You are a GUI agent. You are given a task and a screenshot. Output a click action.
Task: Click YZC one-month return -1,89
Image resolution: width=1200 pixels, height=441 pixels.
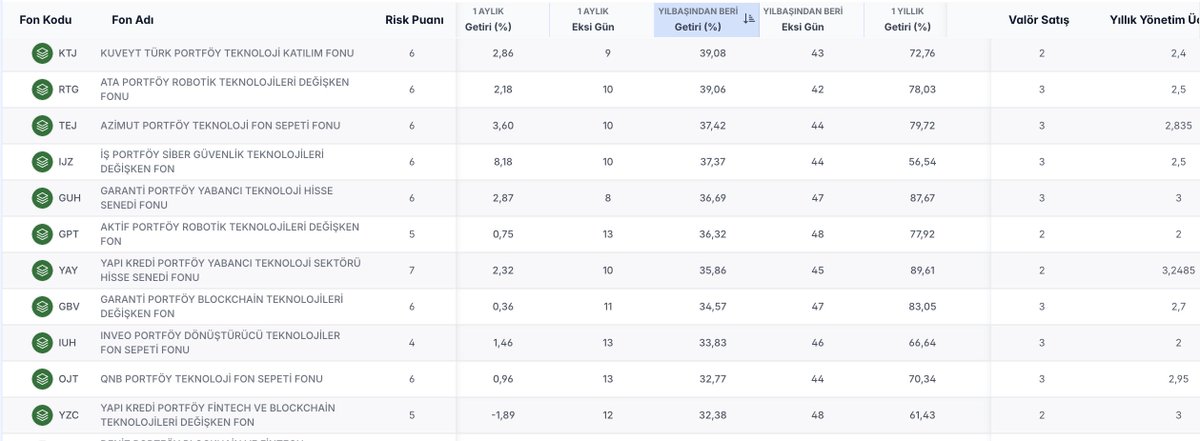(x=503, y=415)
